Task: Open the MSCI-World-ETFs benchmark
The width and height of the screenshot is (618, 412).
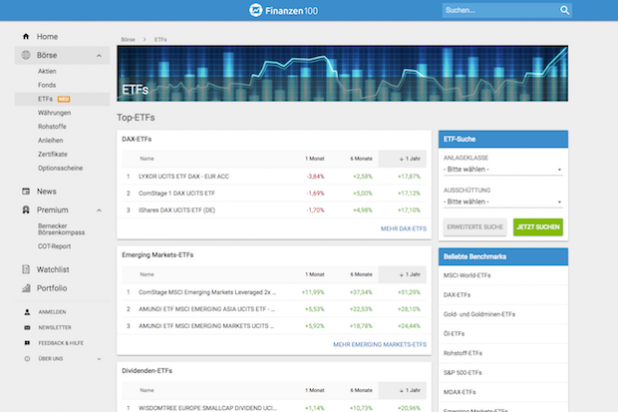Action: click(x=503, y=275)
